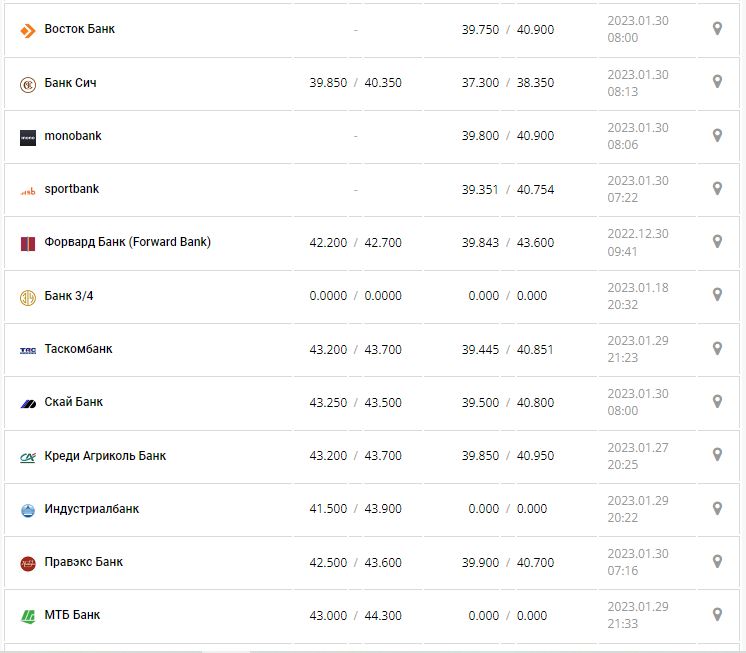Click the Индустриалбанк logo icon
746x653 pixels.
pos(28,510)
